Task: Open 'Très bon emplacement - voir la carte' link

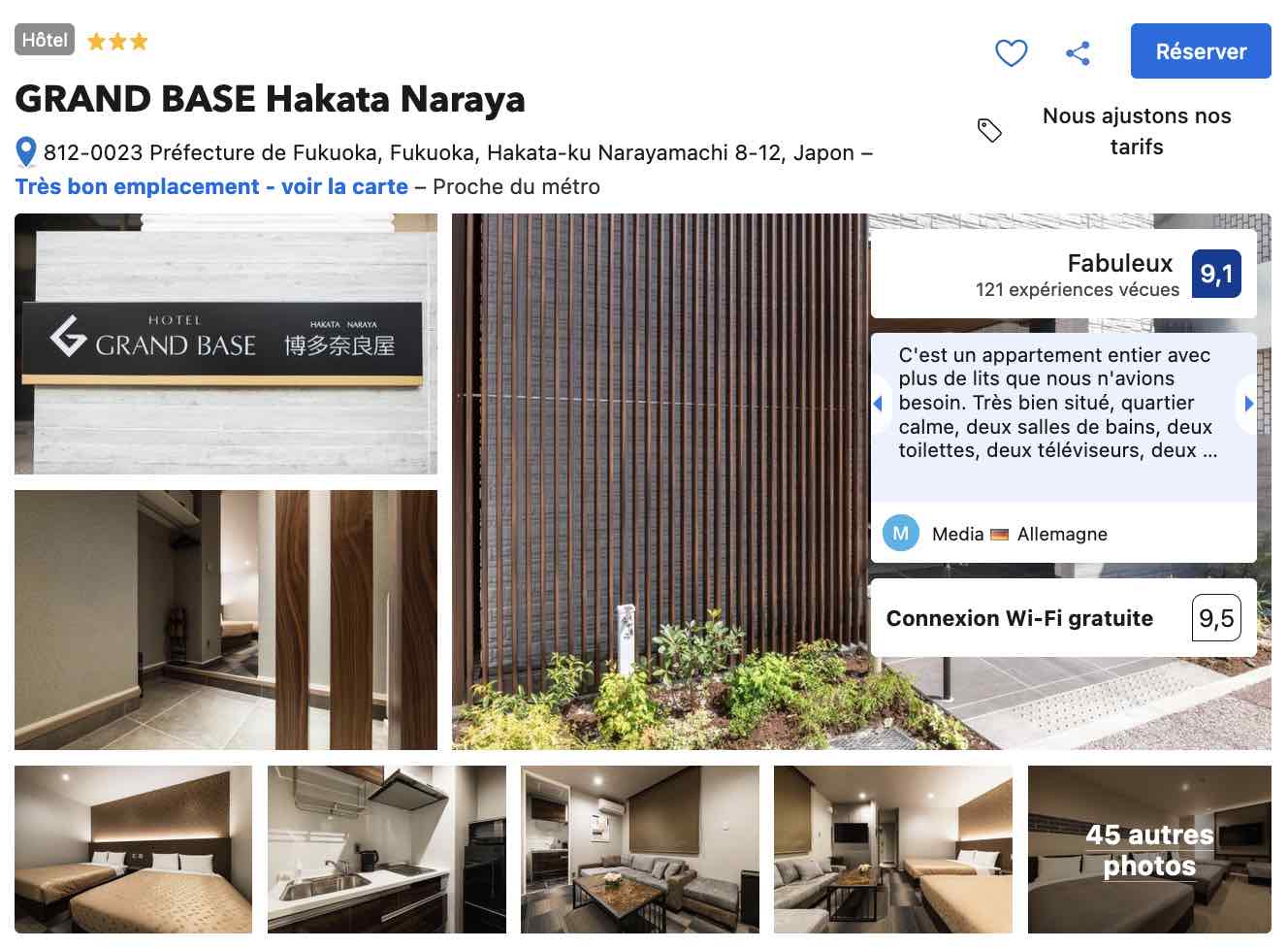Action: pos(211,186)
